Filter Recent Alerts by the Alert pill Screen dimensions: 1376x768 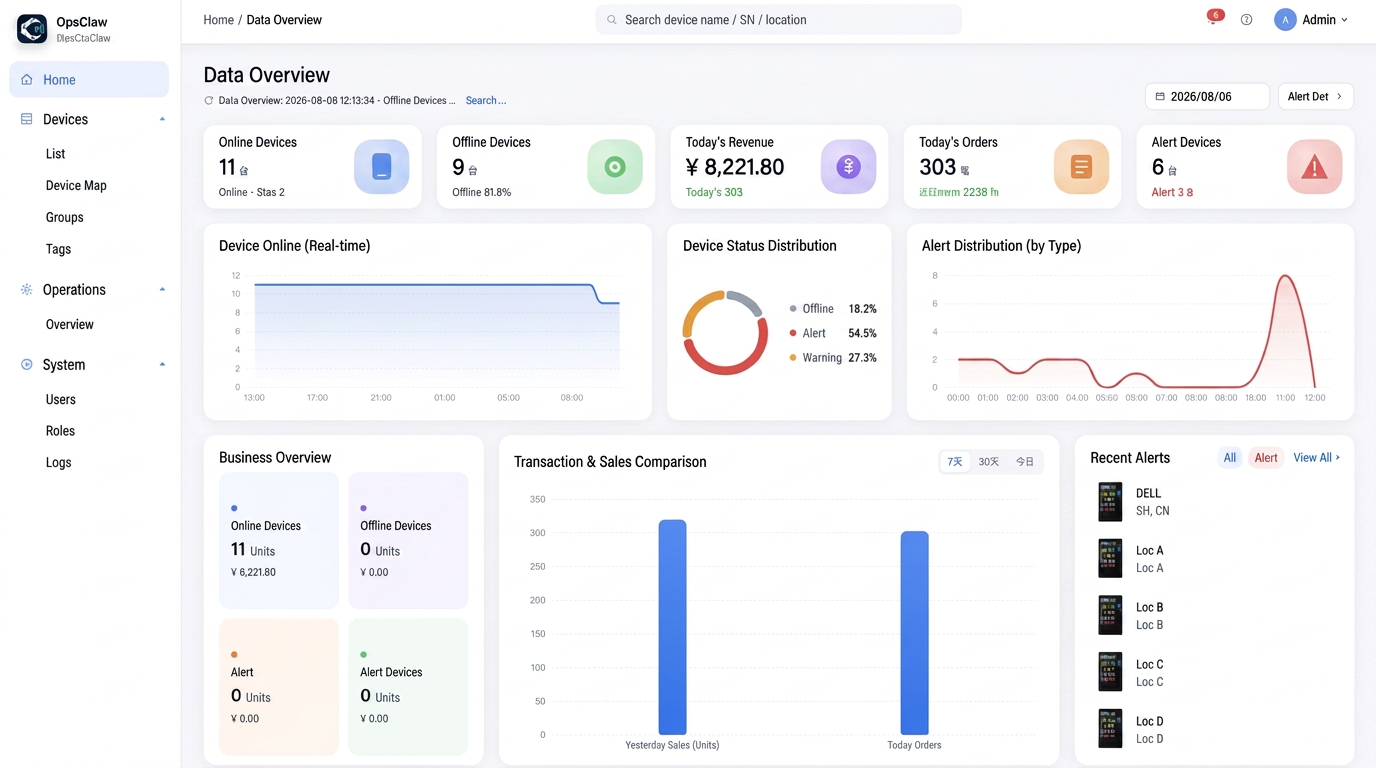1266,458
